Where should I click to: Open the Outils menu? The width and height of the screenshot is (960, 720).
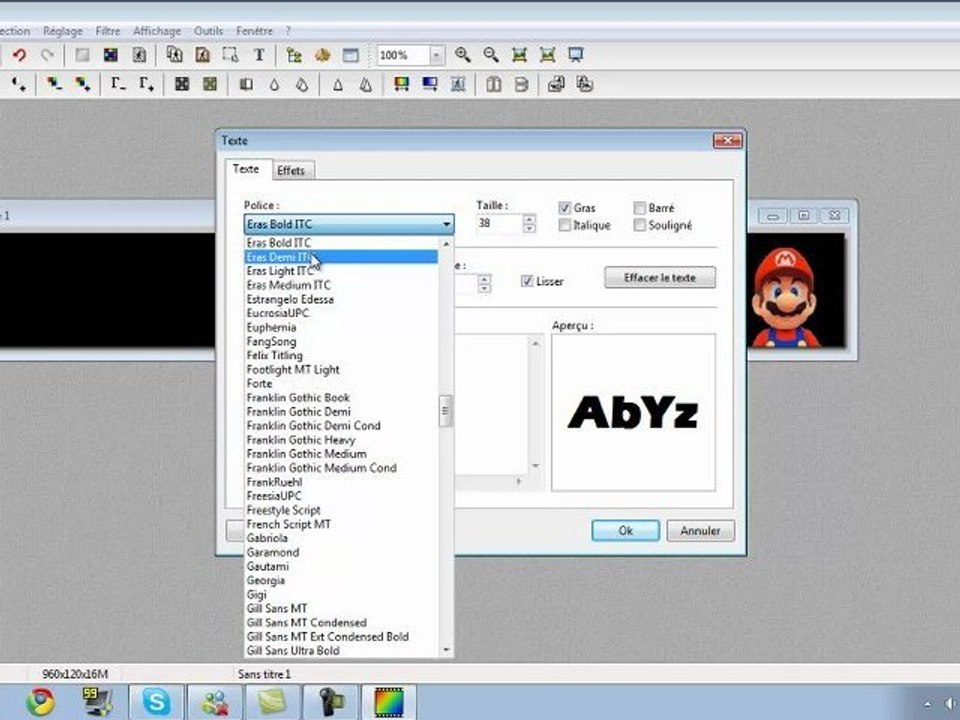tap(208, 31)
